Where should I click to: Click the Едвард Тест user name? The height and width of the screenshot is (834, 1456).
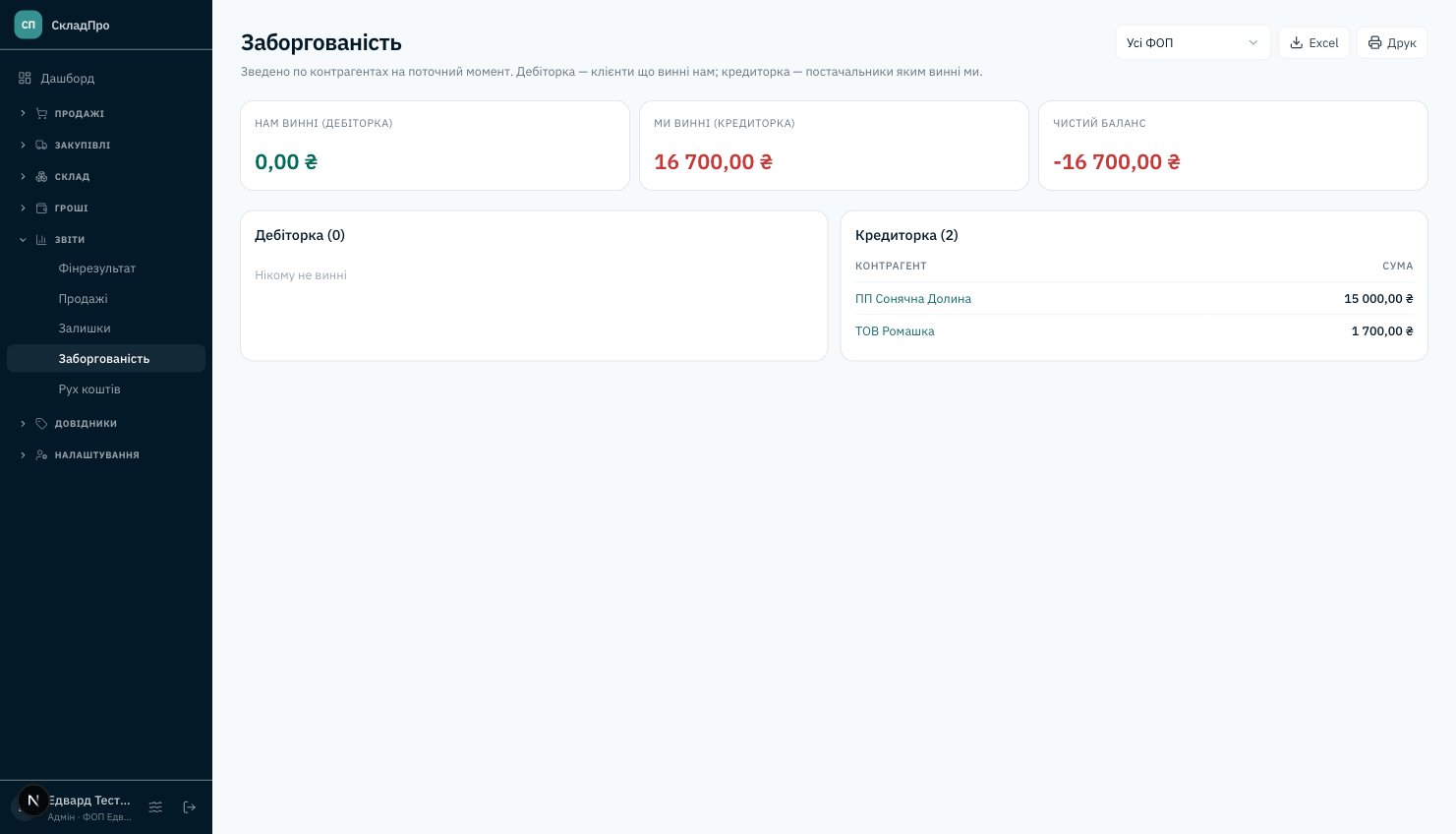coord(89,800)
